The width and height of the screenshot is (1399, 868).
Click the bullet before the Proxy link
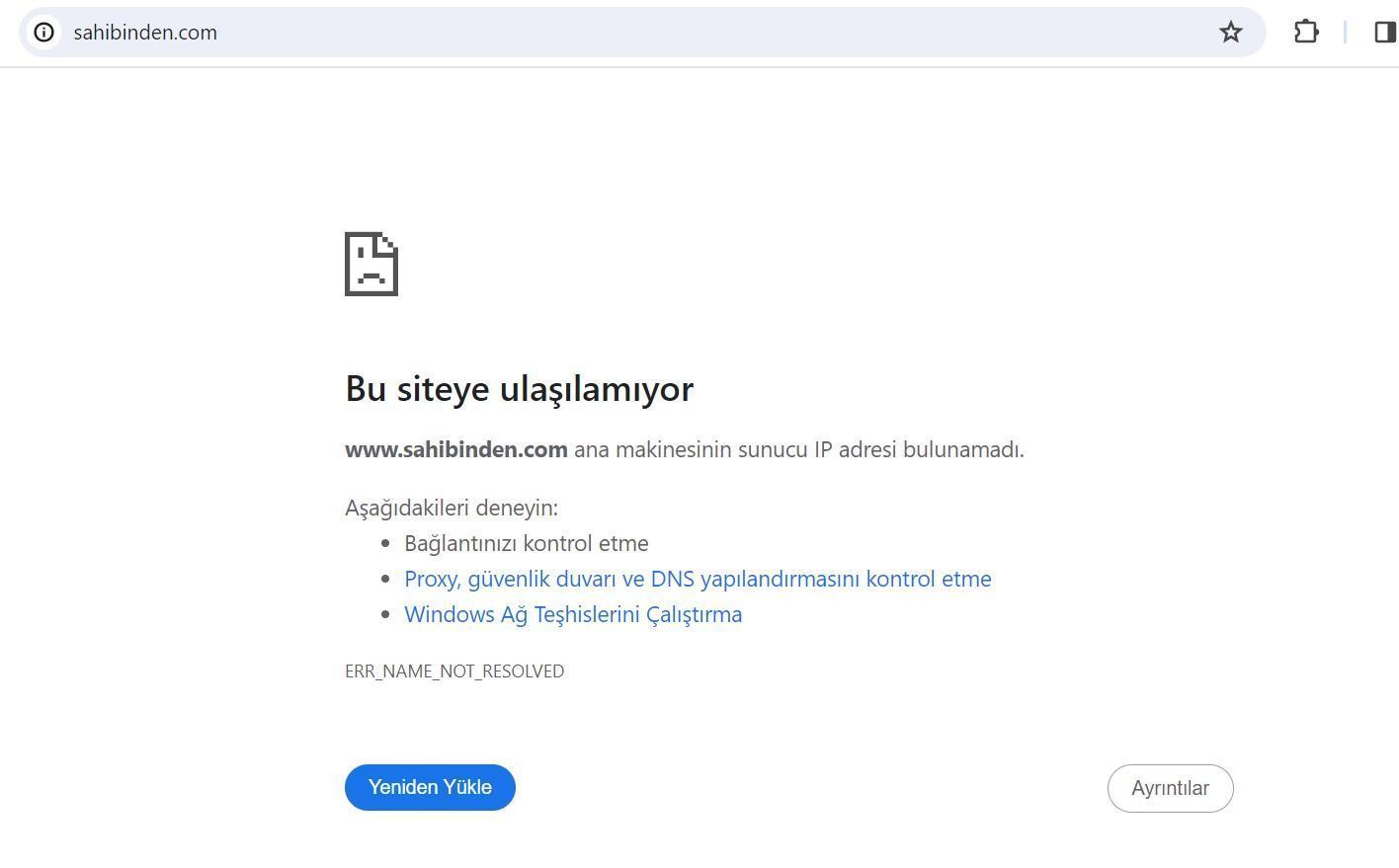pos(385,580)
